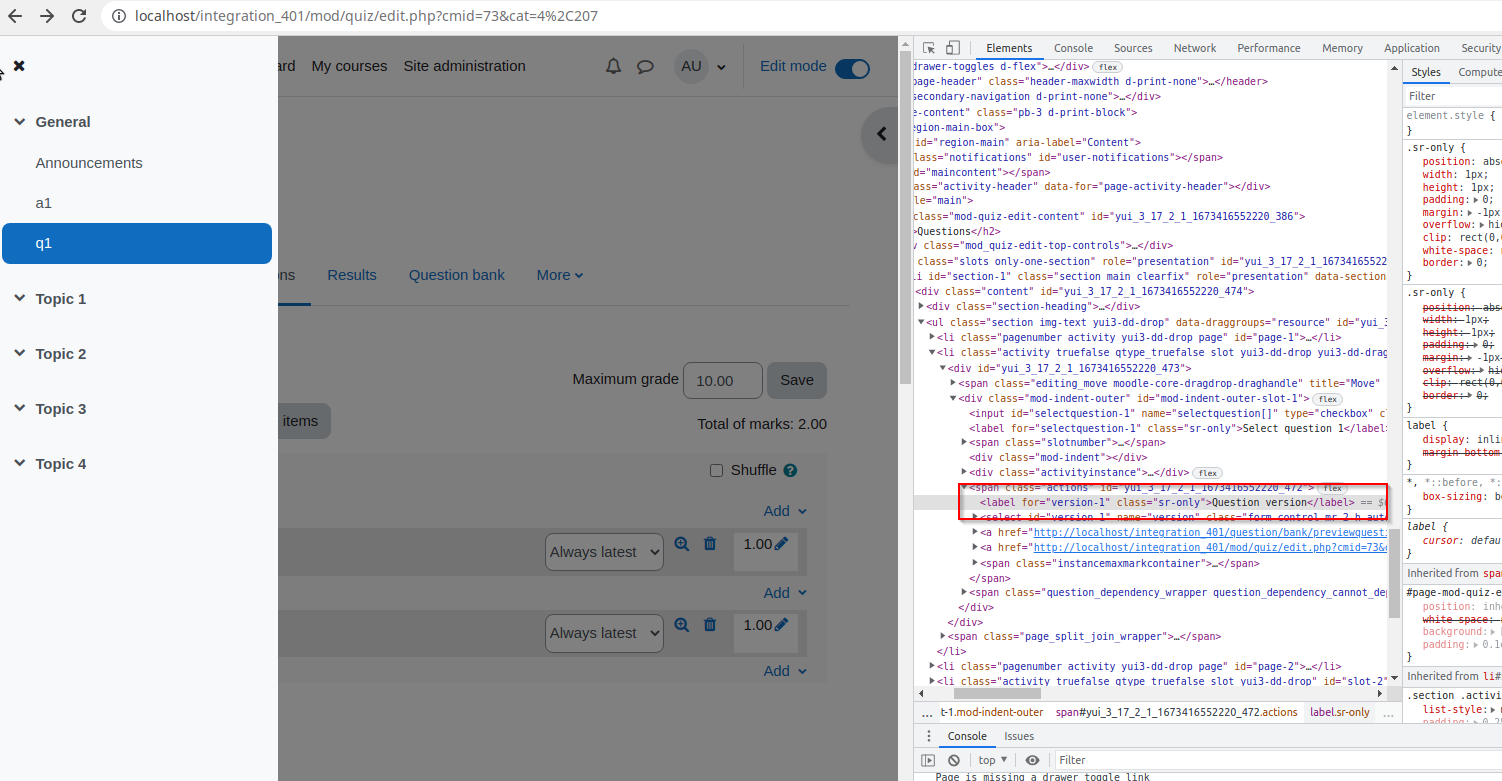Click the AU user avatar
This screenshot has width=1502, height=781.
tap(691, 67)
